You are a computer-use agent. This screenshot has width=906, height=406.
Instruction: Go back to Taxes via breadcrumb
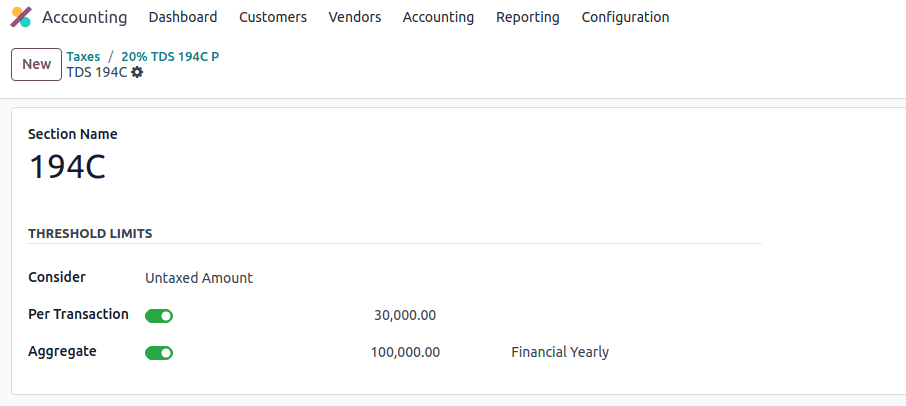pyautogui.click(x=83, y=57)
